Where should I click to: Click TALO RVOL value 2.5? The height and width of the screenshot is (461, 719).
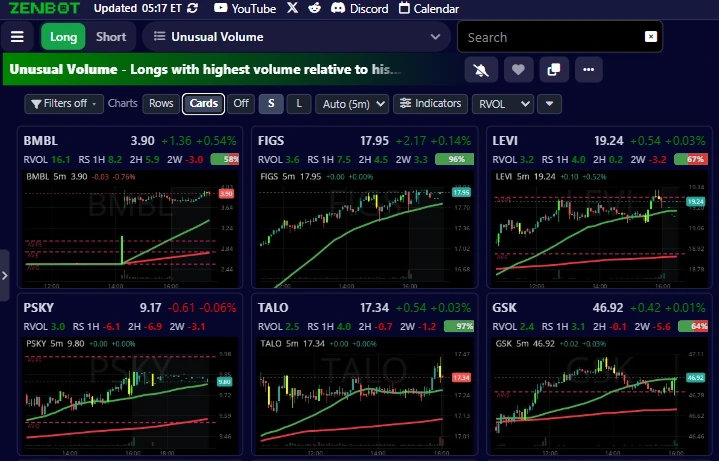coord(292,327)
